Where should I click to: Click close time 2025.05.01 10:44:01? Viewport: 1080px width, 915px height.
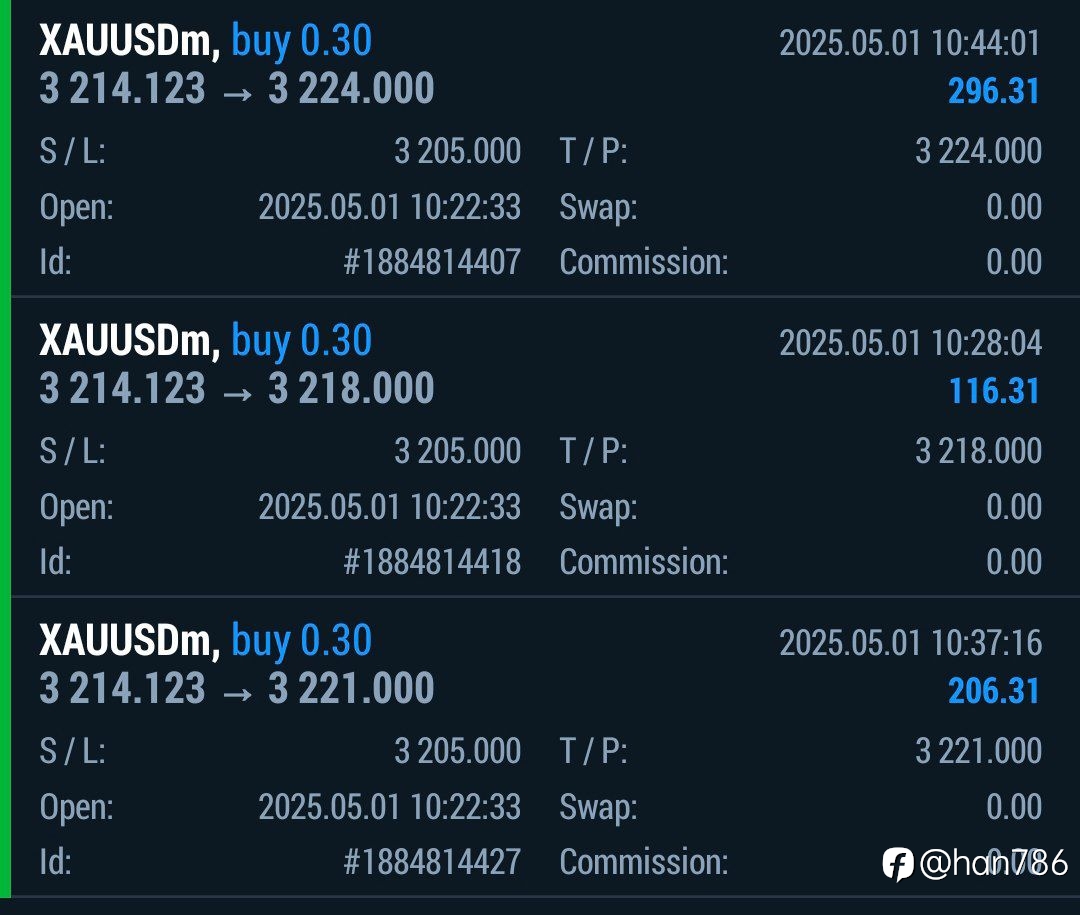coord(910,43)
